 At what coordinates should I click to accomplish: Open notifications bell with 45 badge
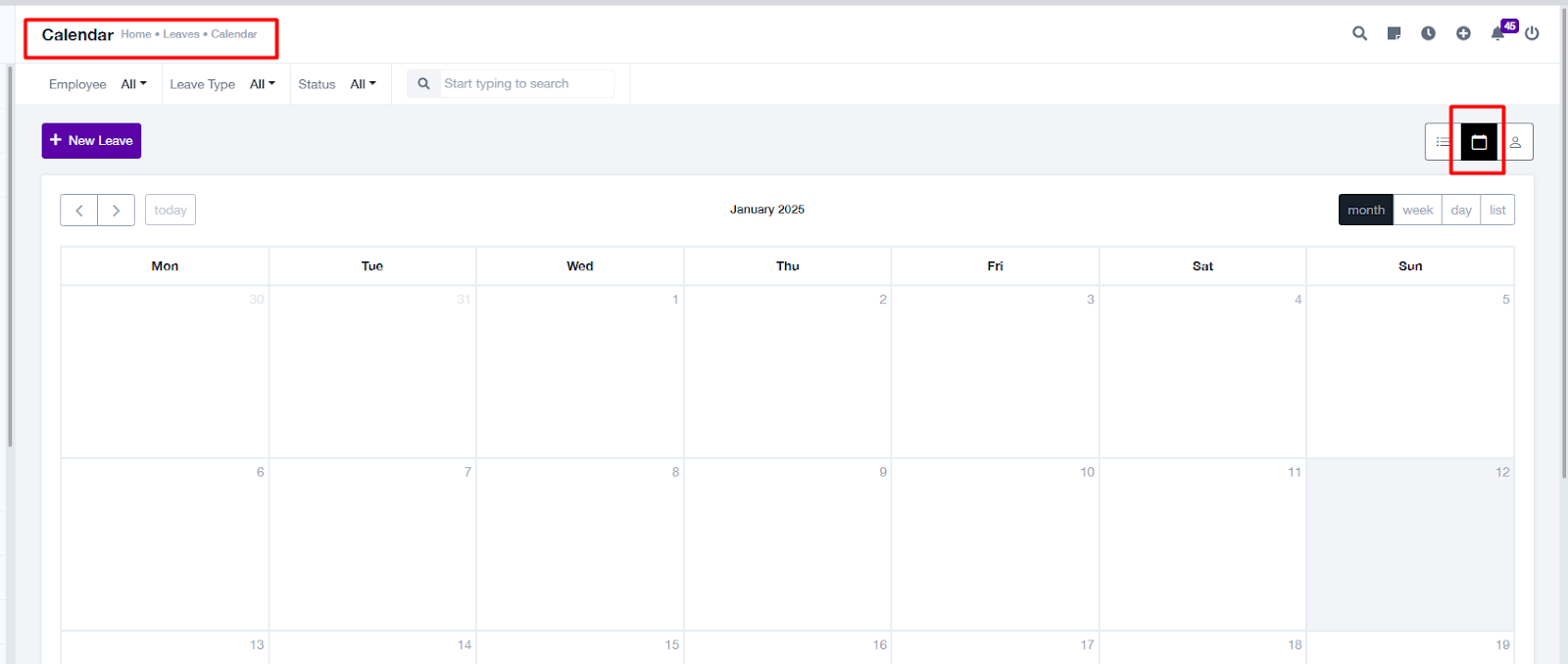click(1498, 33)
